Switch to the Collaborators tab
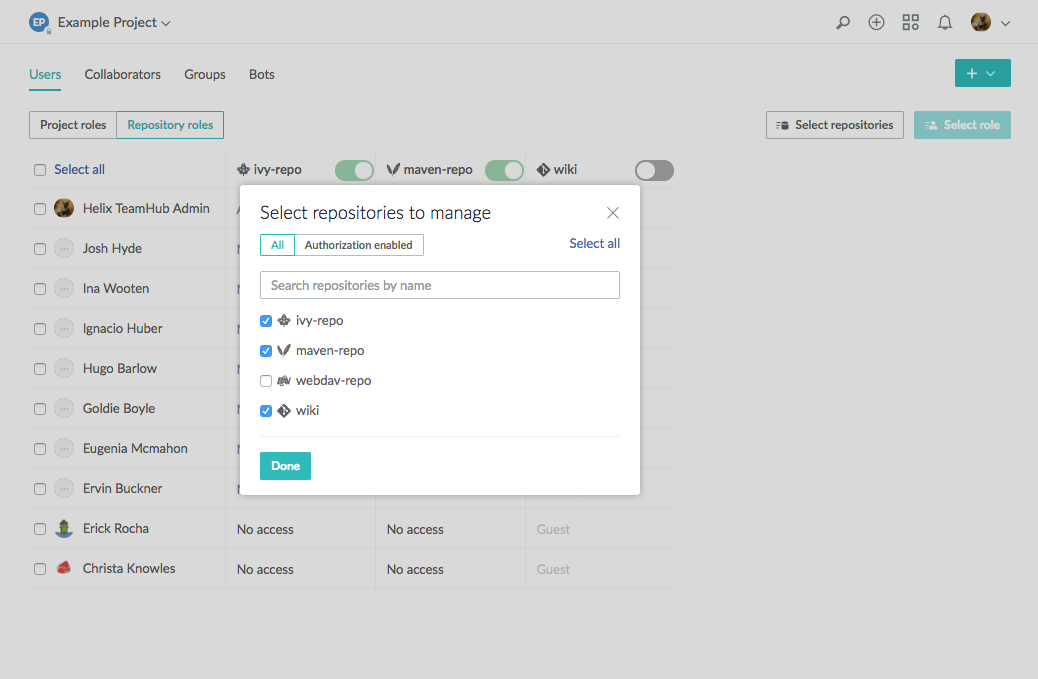The image size is (1038, 679). pyautogui.click(x=122, y=74)
